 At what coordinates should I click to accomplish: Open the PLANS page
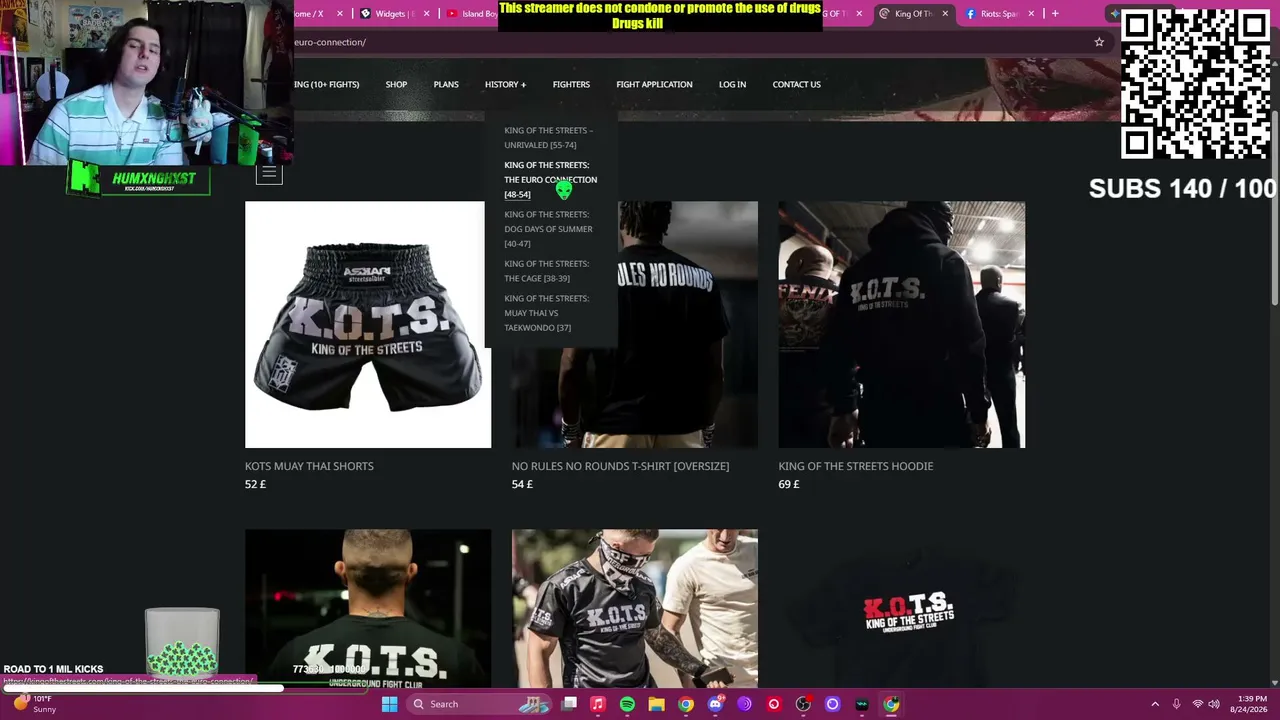446,84
